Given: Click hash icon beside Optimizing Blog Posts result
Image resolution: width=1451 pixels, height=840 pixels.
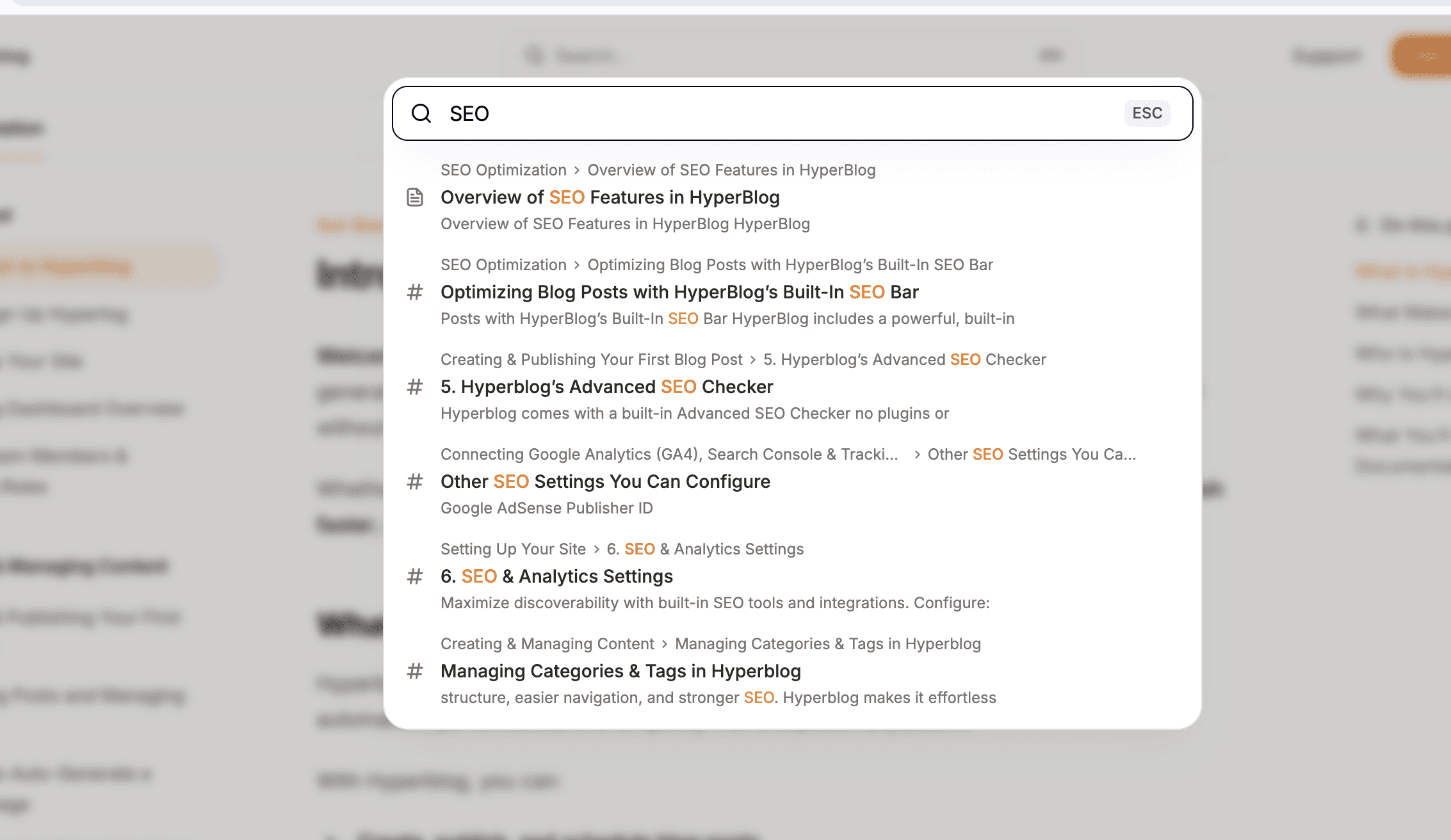Looking at the screenshot, I should (x=415, y=292).
